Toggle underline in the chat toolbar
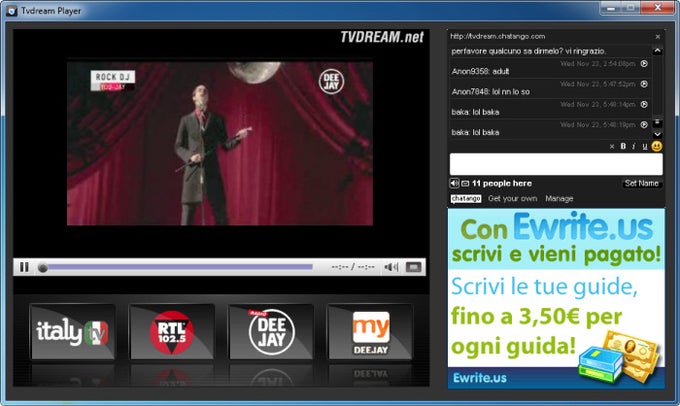Image resolution: width=680 pixels, height=406 pixels. point(645,147)
